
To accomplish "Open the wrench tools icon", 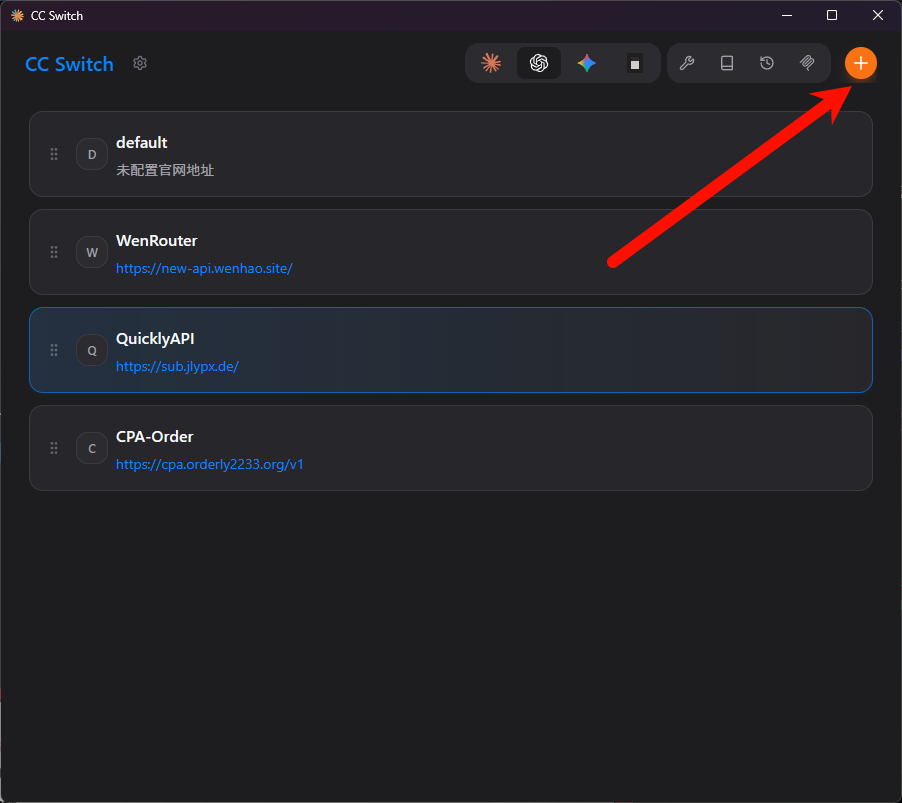I will (x=687, y=63).
